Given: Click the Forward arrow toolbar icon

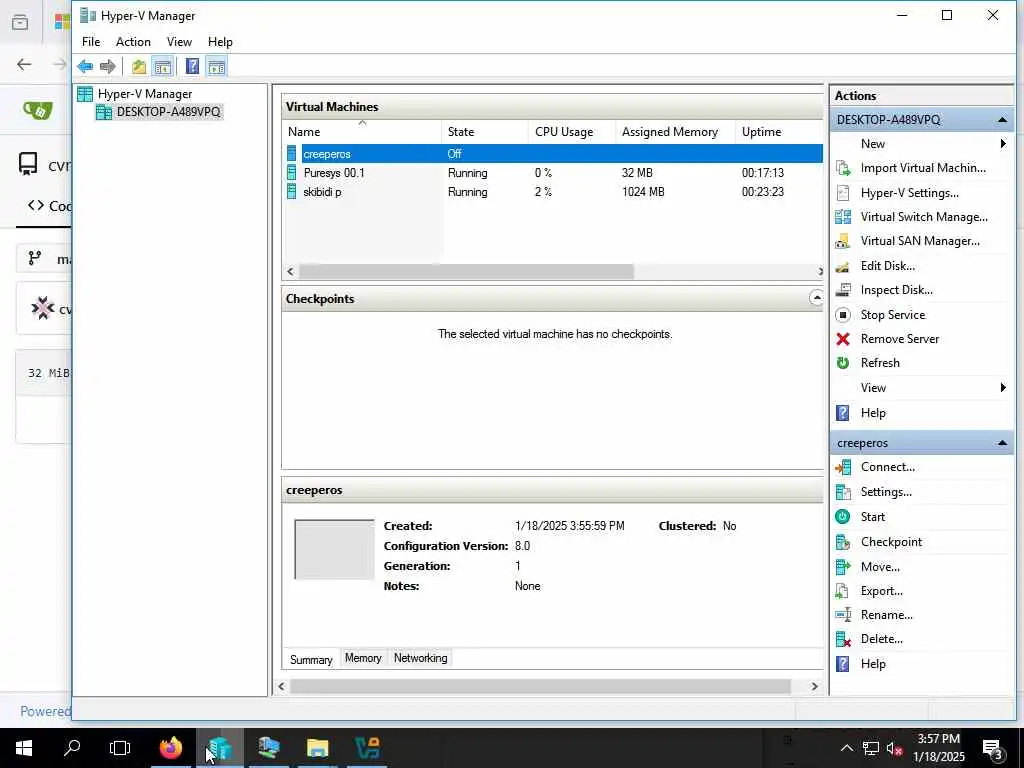Looking at the screenshot, I should point(108,66).
